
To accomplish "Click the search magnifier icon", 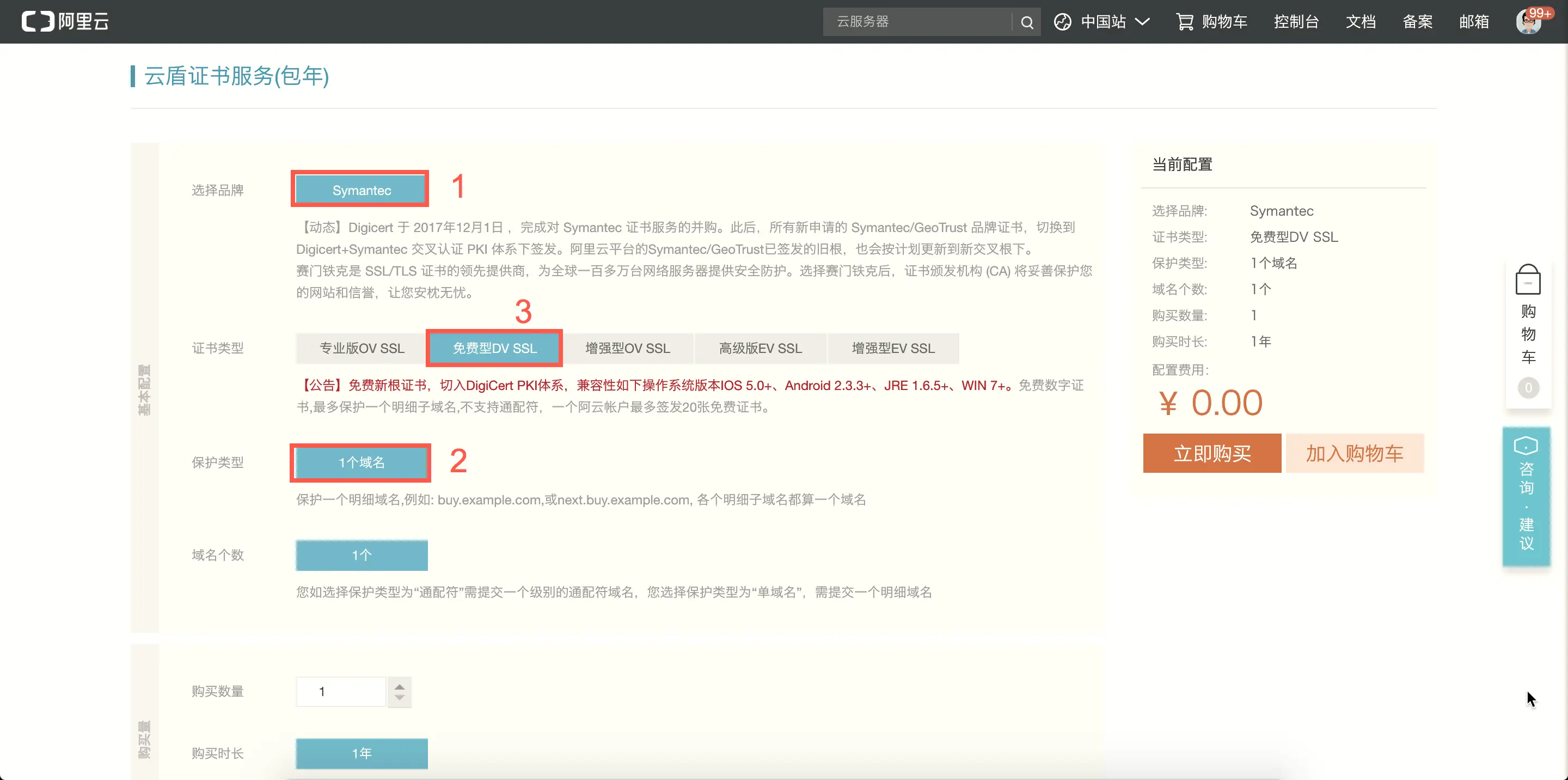I will (x=1027, y=22).
